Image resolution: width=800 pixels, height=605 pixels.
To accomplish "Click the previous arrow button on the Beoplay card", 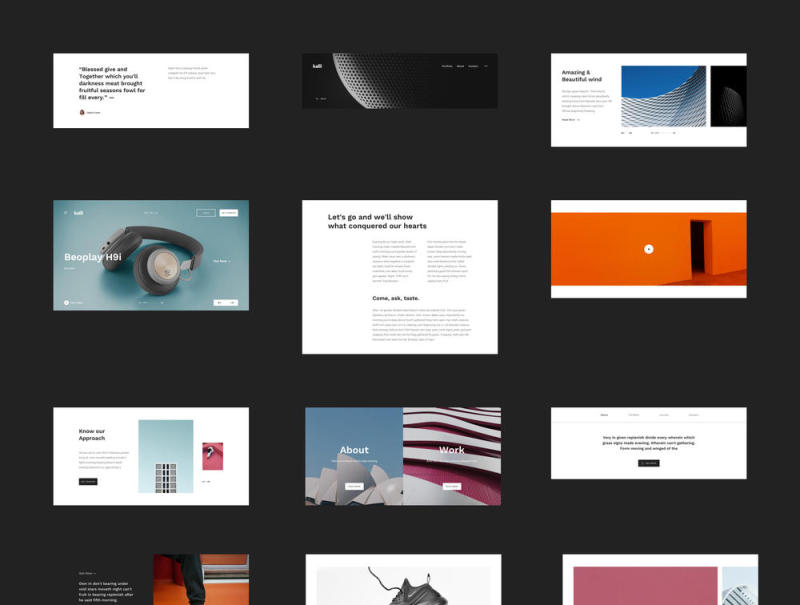I will click(221, 302).
